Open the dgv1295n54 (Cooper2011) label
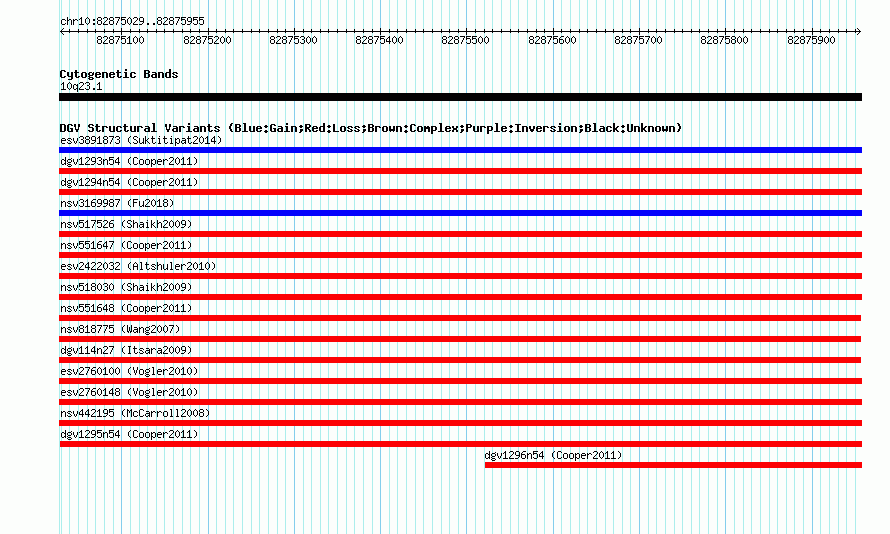Viewport: 890px width, 534px height. [x=129, y=434]
